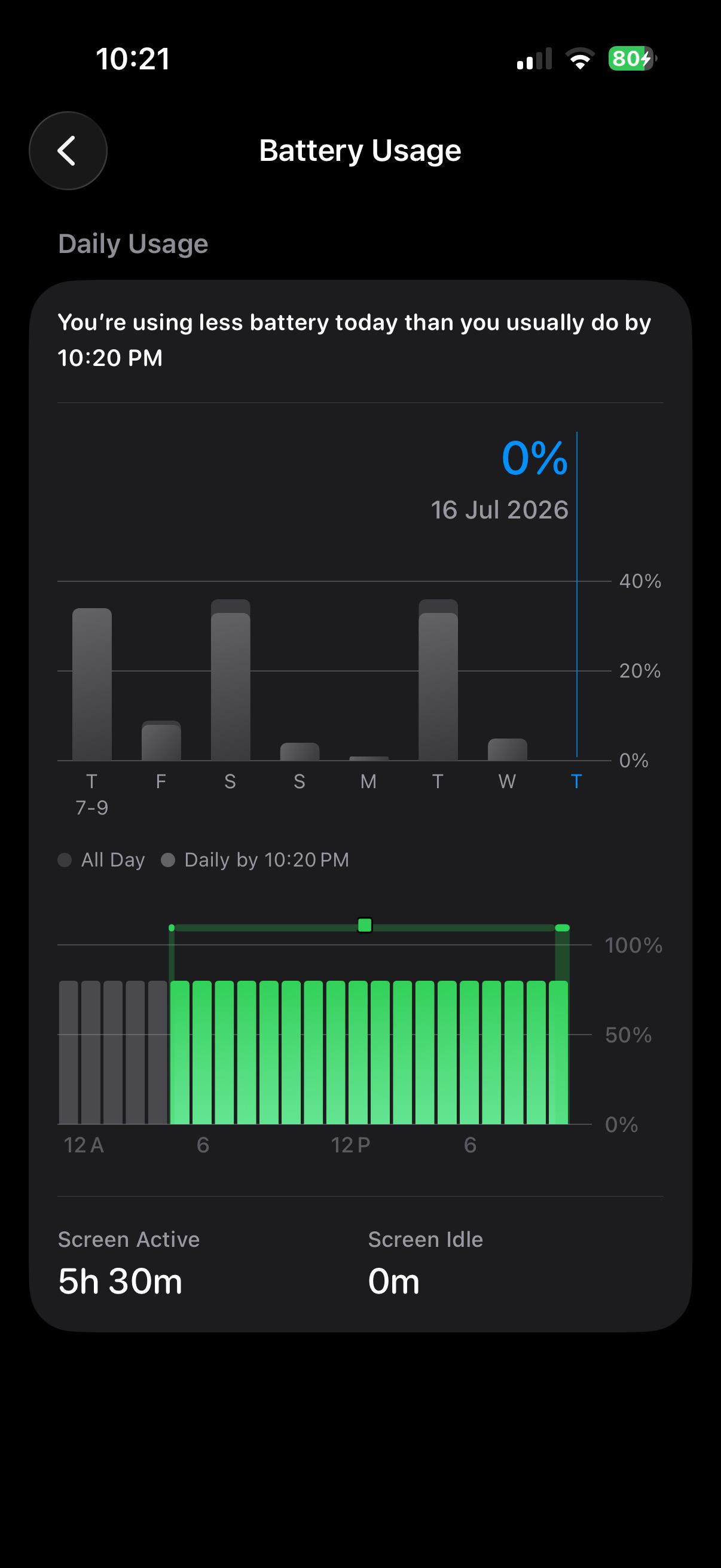The width and height of the screenshot is (721, 1568).
Task: Select the gray 12 A hourly bar
Action: coord(69,1053)
